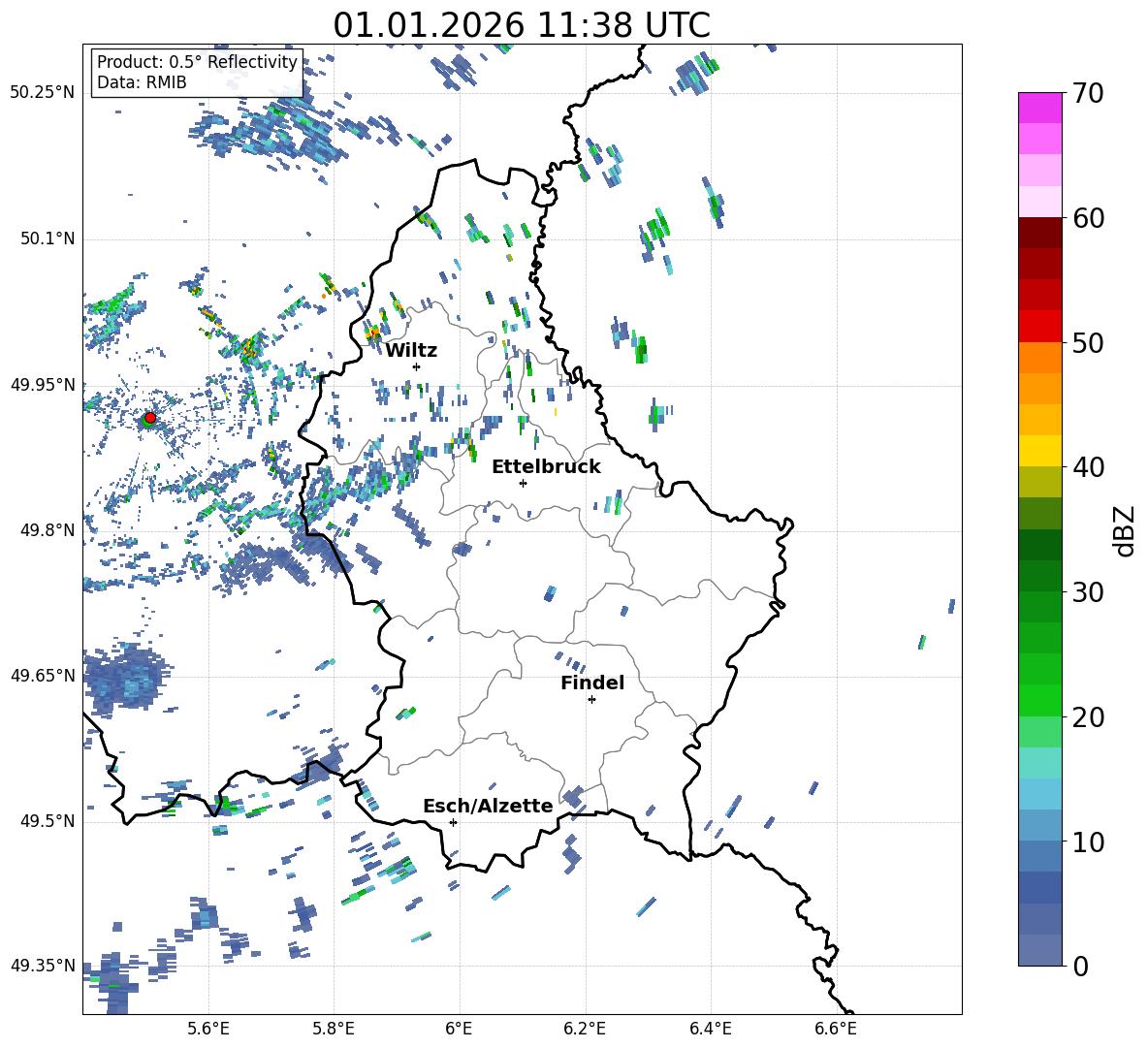
Task: Click the cross marker below Findel
Action: tap(591, 700)
